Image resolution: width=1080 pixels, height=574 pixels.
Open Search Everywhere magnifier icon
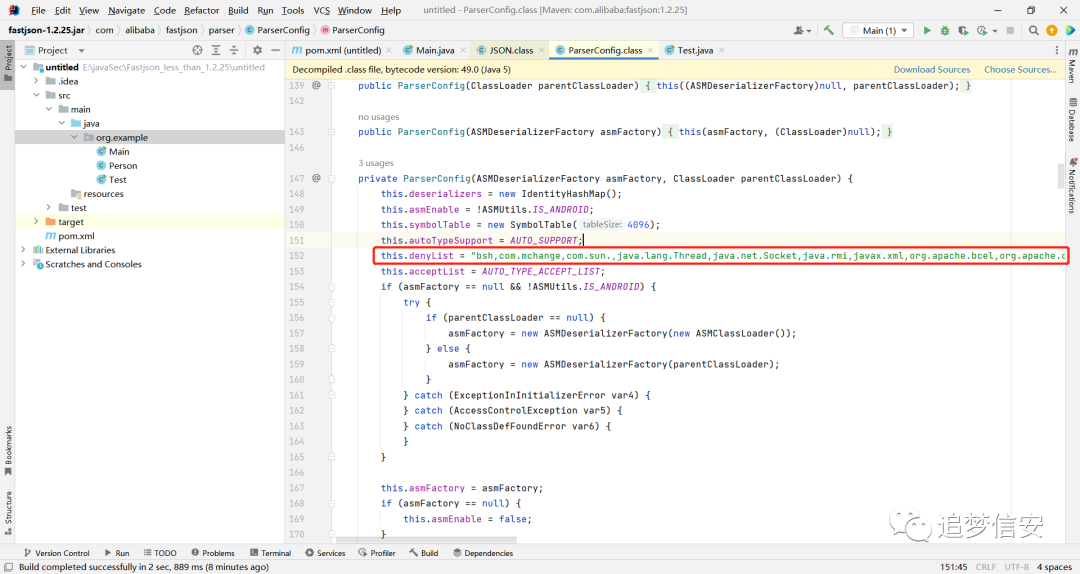(x=1033, y=30)
